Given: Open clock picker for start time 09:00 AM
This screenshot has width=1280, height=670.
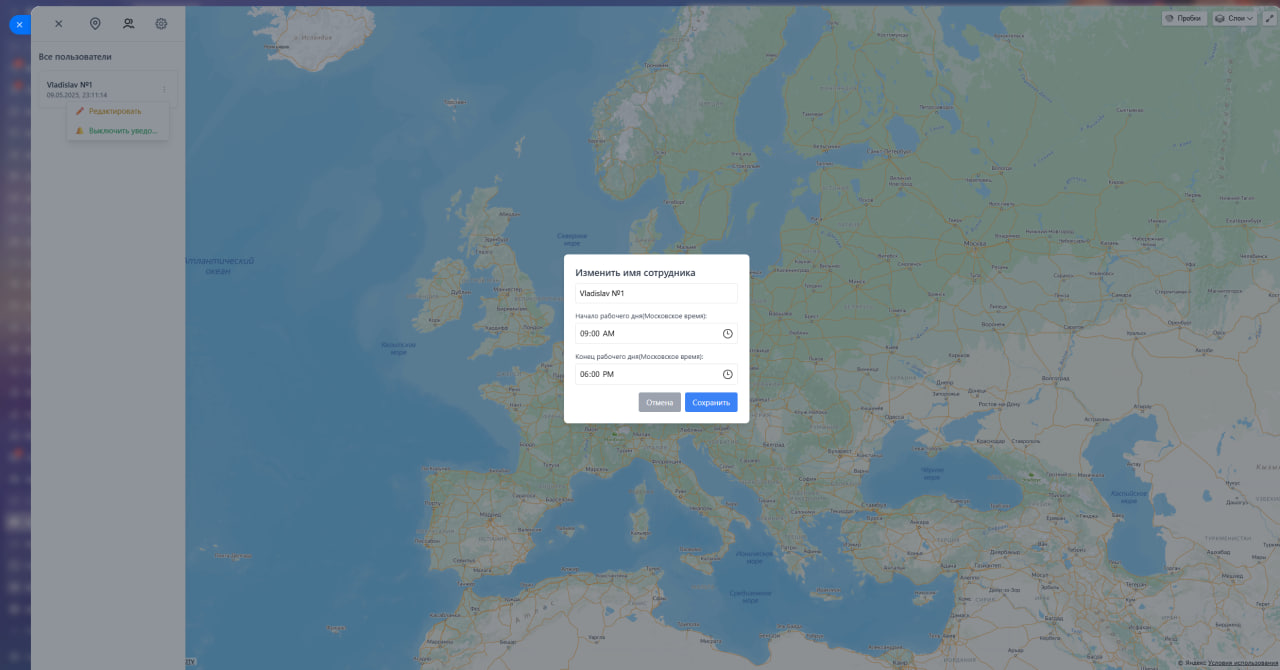Looking at the screenshot, I should [x=728, y=334].
